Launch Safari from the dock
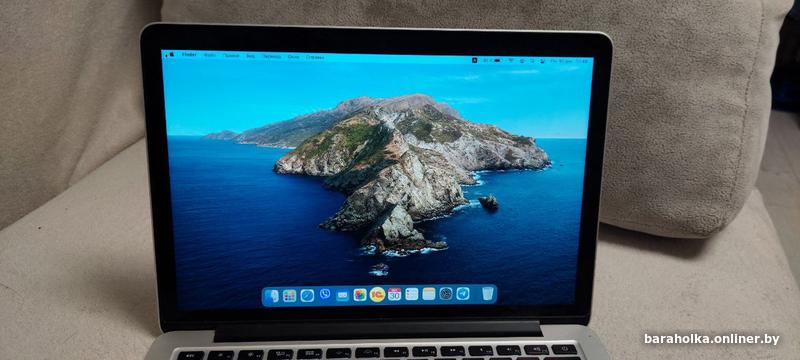Screen dimensions: 800x360 (x=307, y=295)
